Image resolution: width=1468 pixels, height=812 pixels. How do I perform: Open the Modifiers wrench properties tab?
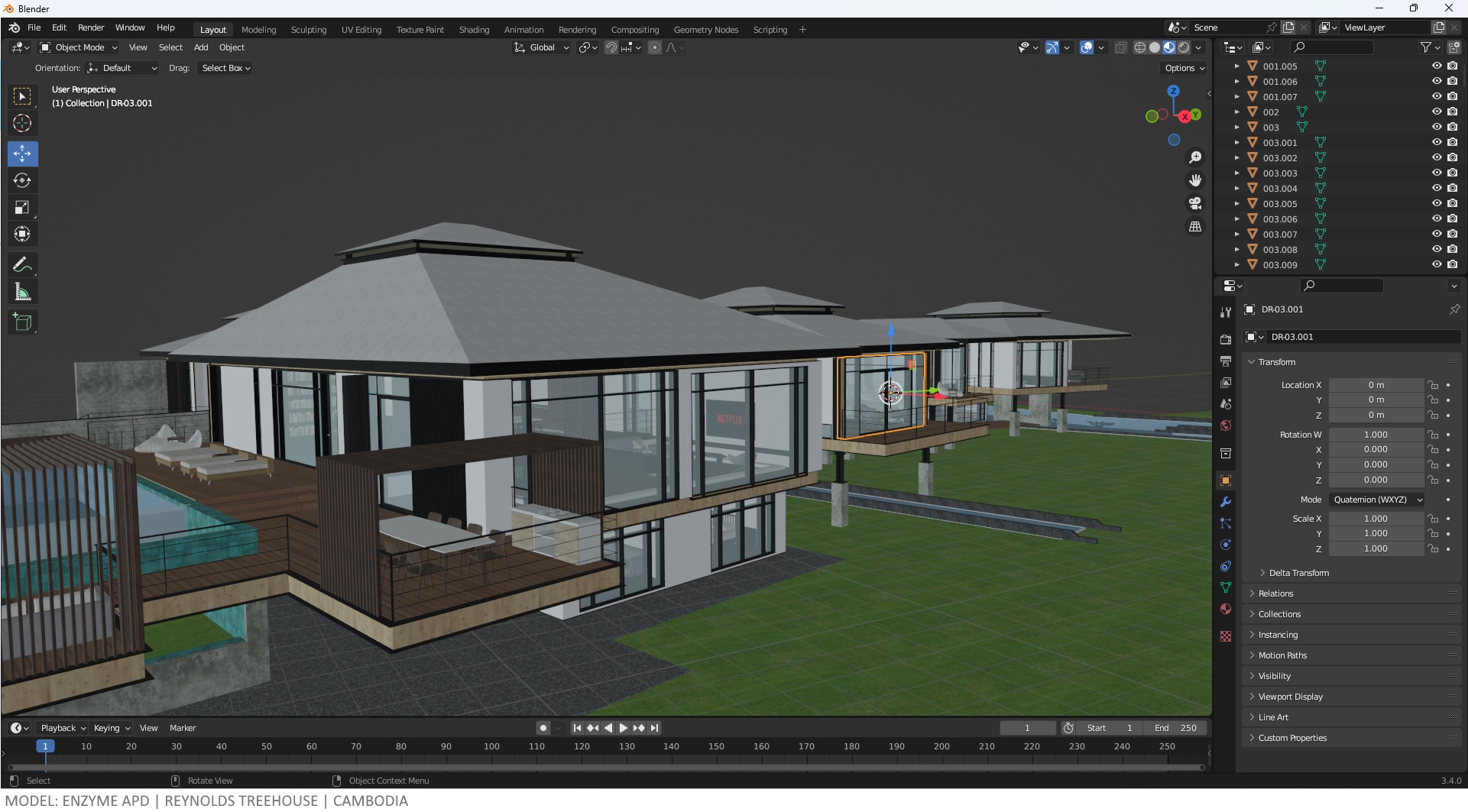1226,503
